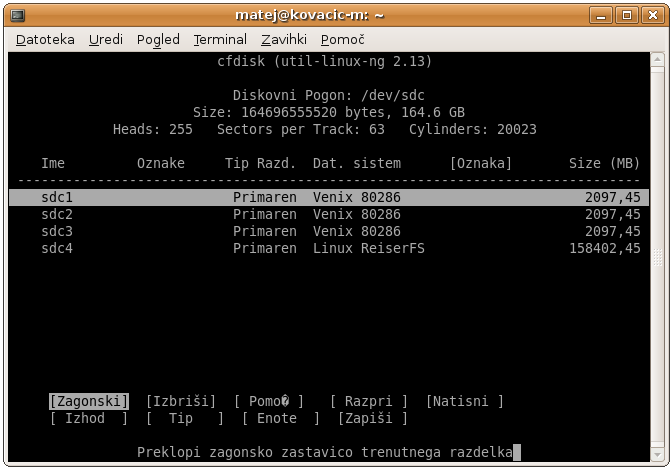The width and height of the screenshot is (672, 470).
Task: Select the Natisni option
Action: tap(465, 401)
